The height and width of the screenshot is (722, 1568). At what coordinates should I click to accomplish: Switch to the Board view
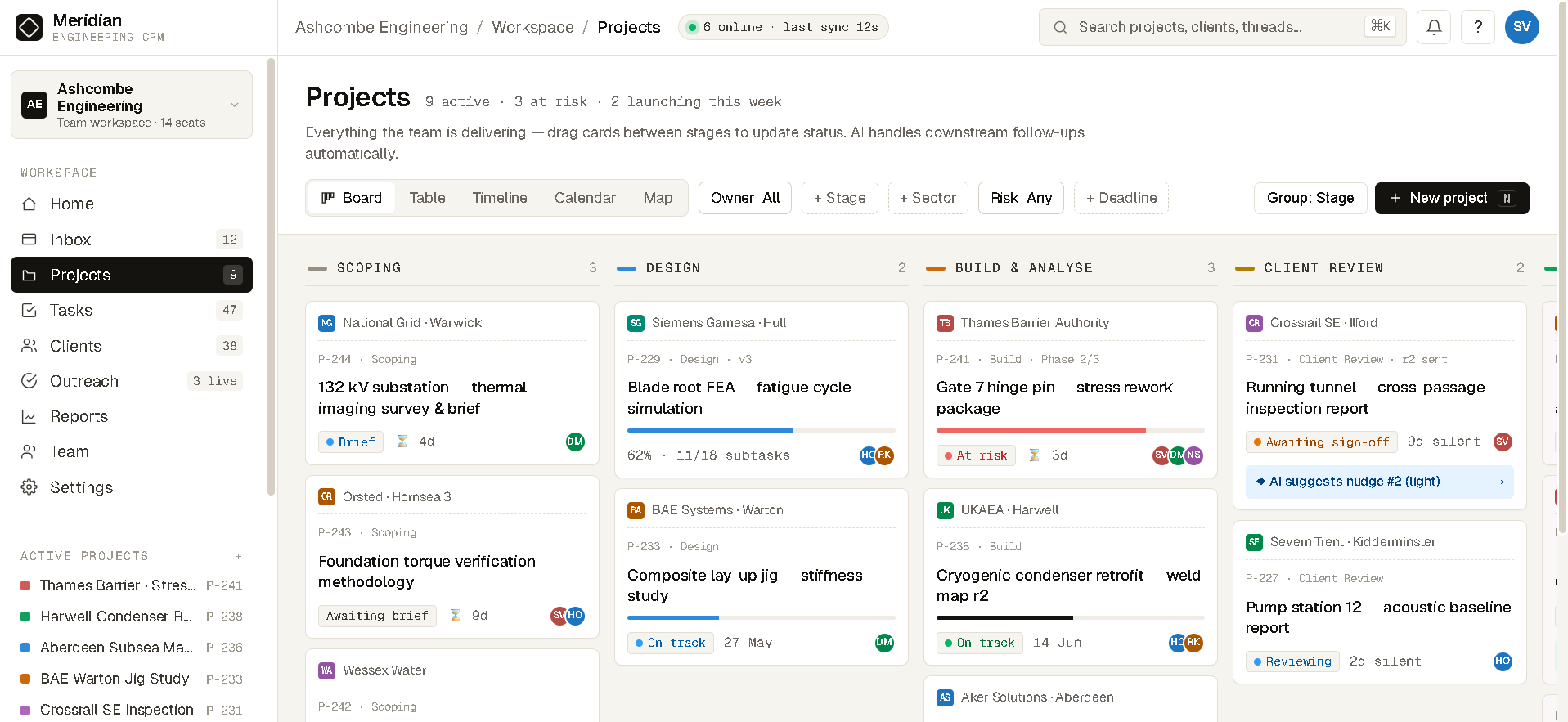pos(352,198)
